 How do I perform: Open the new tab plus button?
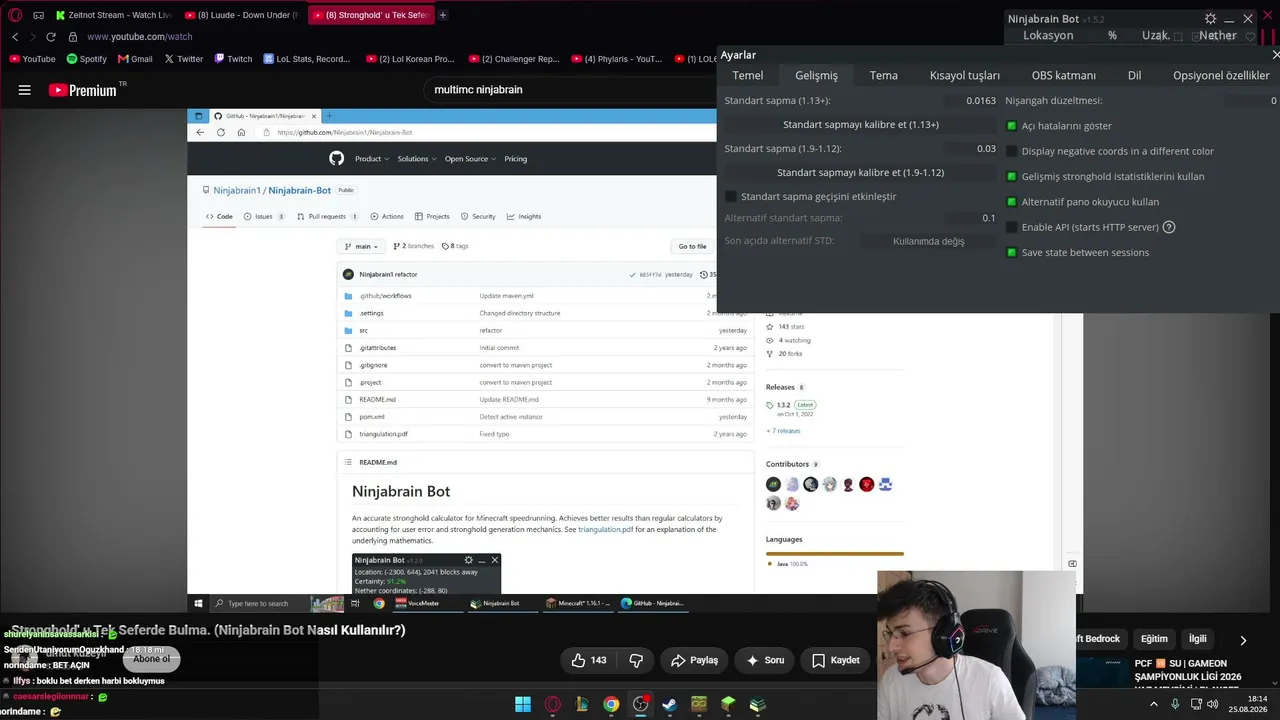point(443,15)
